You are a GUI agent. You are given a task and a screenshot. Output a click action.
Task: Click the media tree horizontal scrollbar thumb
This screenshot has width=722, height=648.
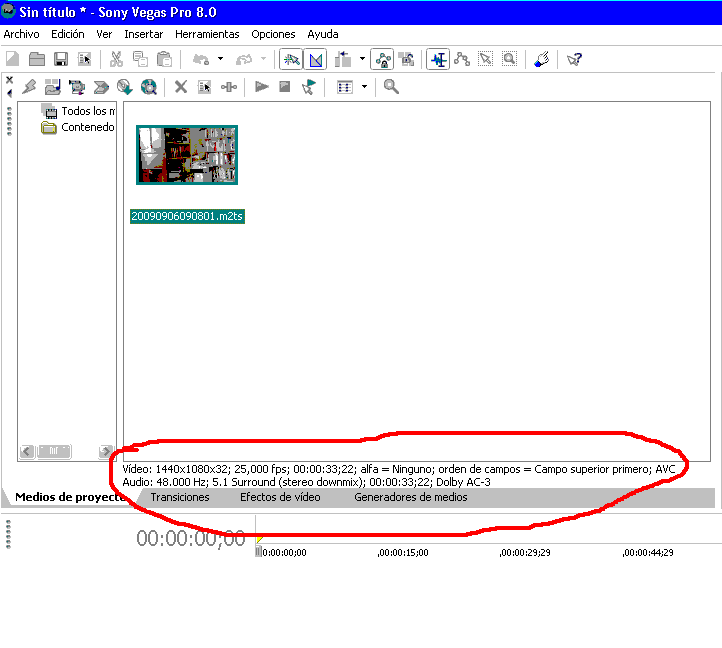point(55,451)
